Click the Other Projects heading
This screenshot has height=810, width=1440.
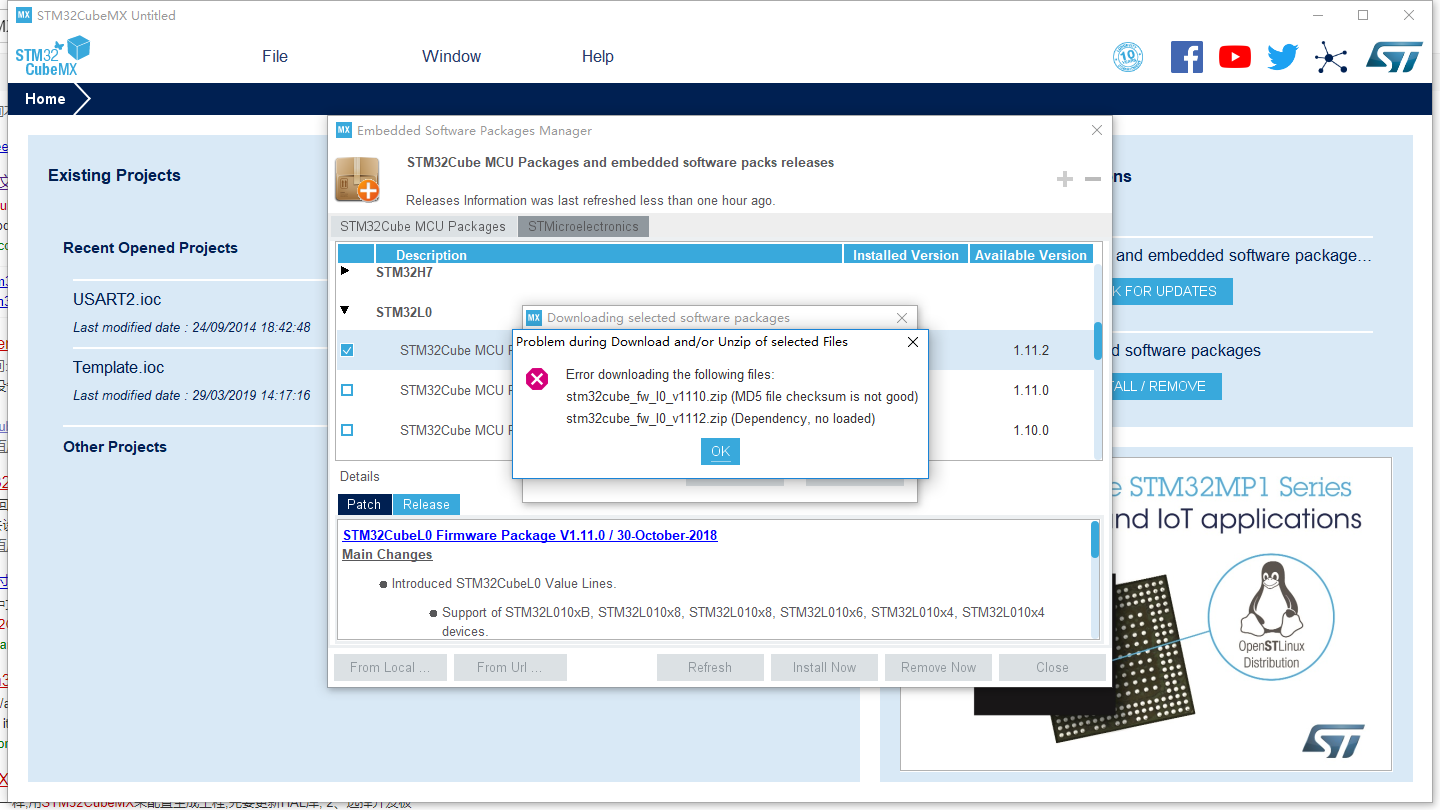[x=115, y=447]
